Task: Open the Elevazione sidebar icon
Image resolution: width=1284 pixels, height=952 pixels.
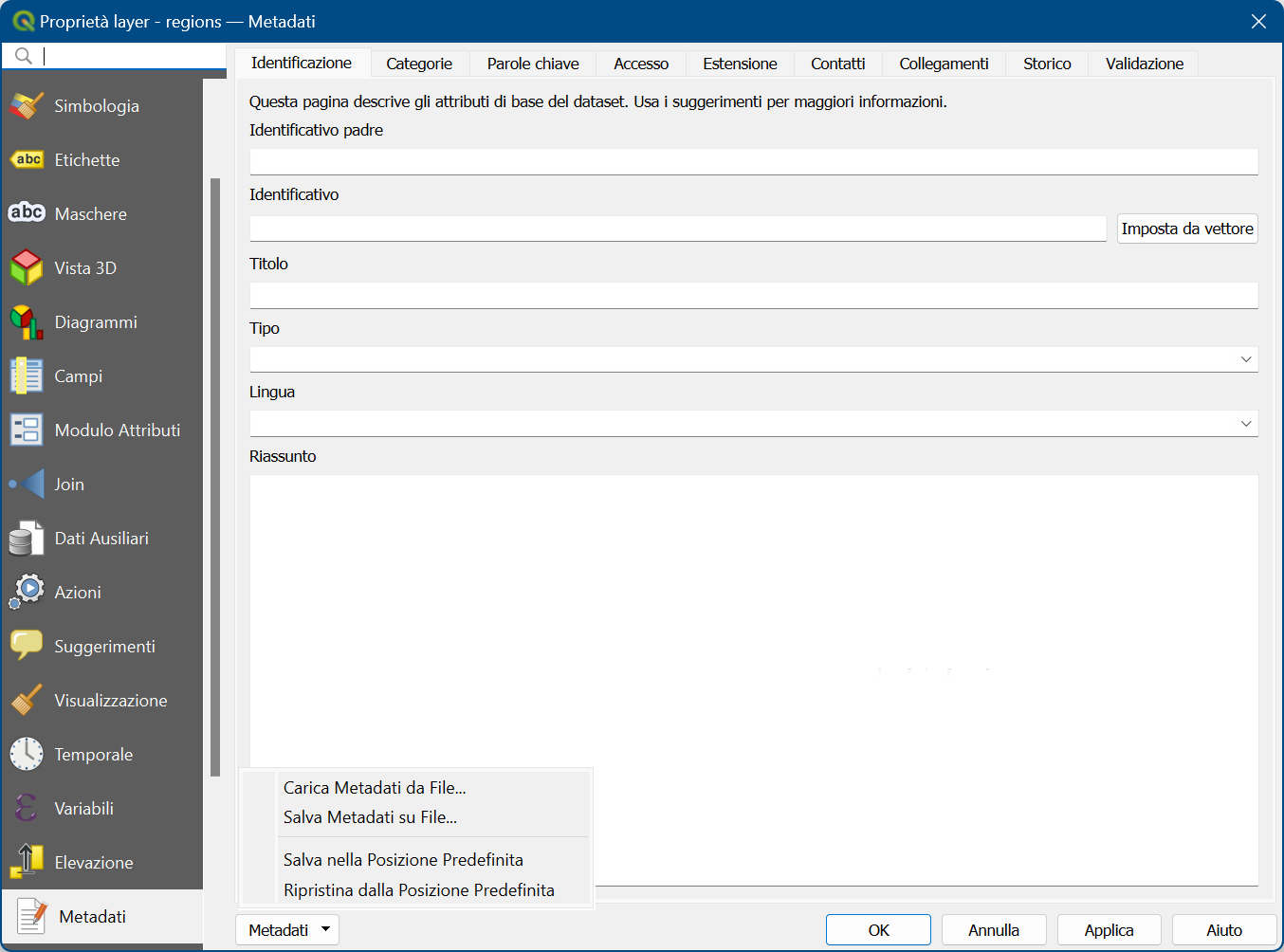Action: (x=27, y=862)
